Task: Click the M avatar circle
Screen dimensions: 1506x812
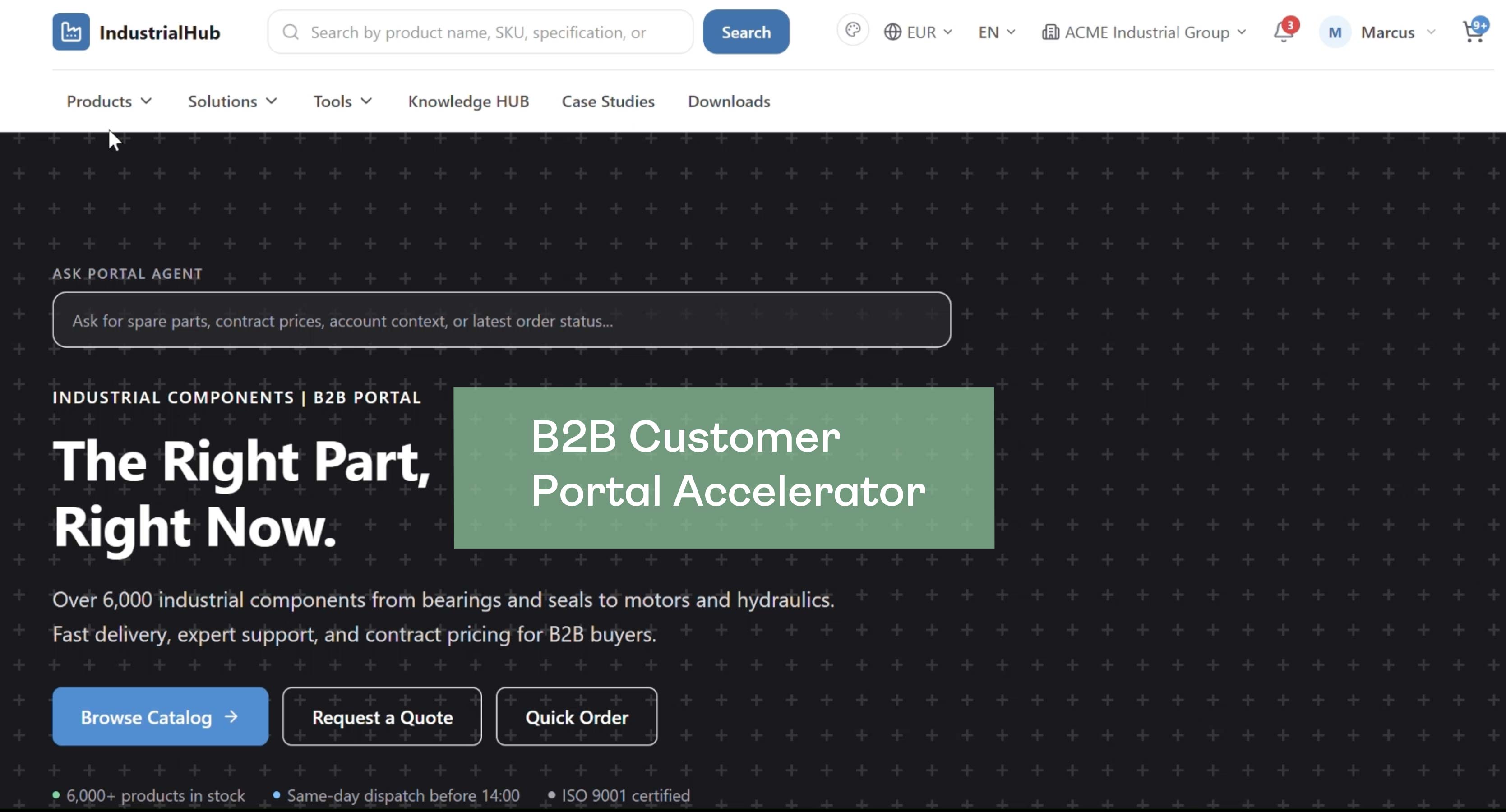Action: tap(1335, 32)
